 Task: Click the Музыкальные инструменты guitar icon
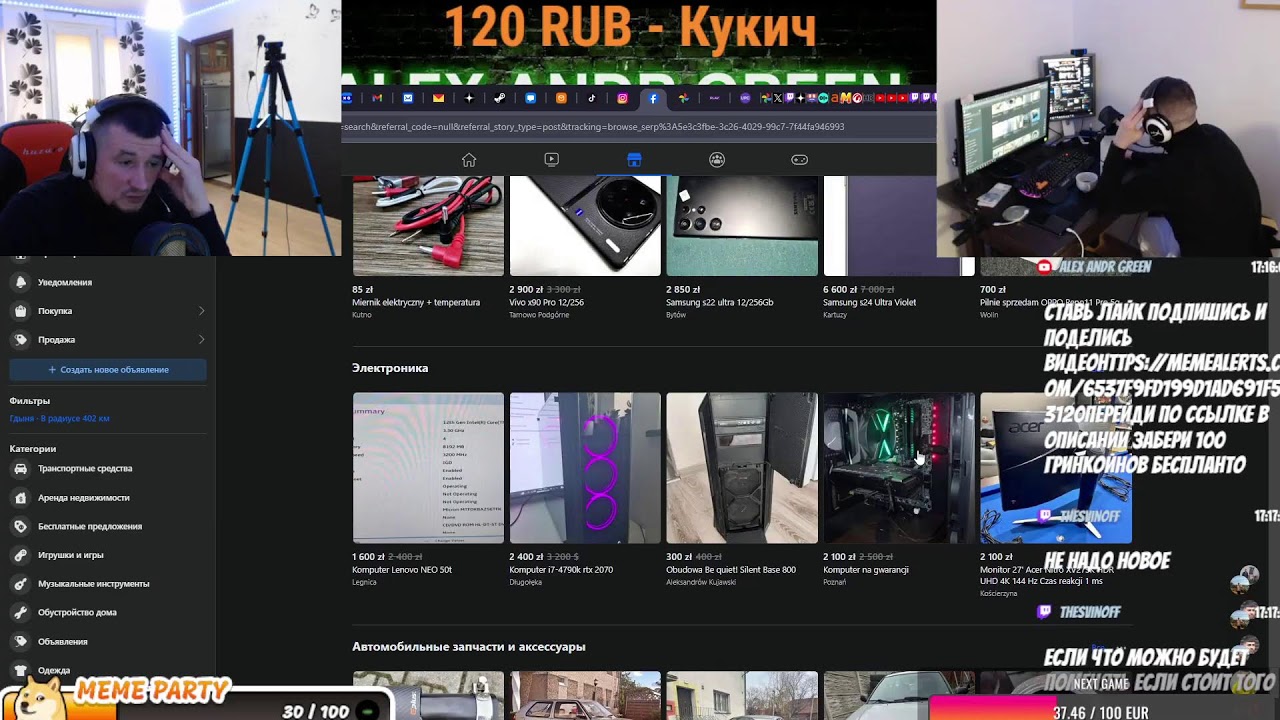[x=21, y=584]
